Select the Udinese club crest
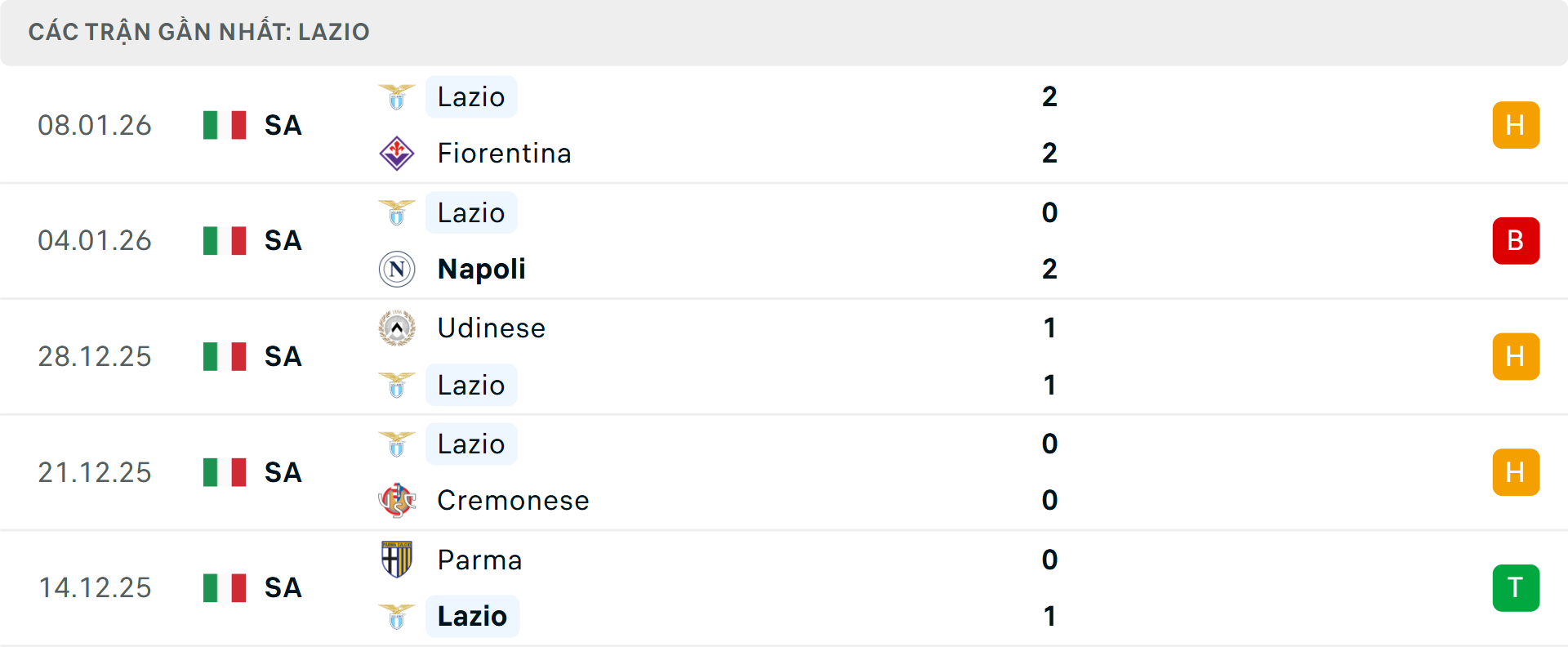 click(397, 328)
